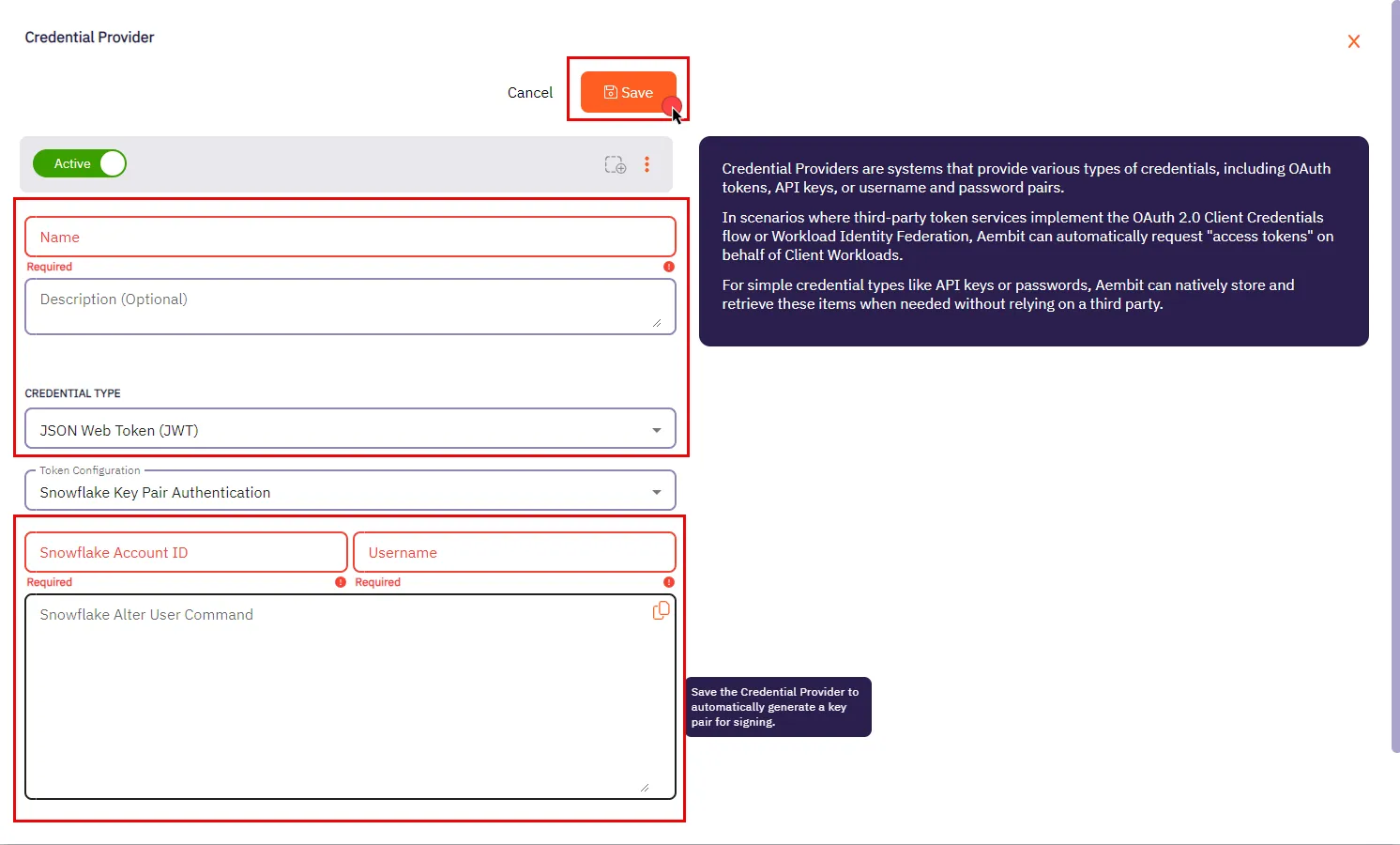
Task: Select the Username field
Action: 514,552
